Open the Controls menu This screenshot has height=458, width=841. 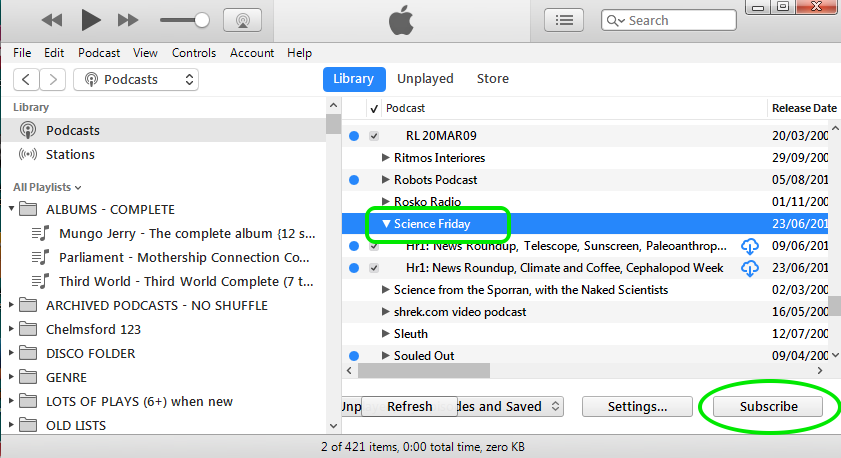tap(194, 53)
